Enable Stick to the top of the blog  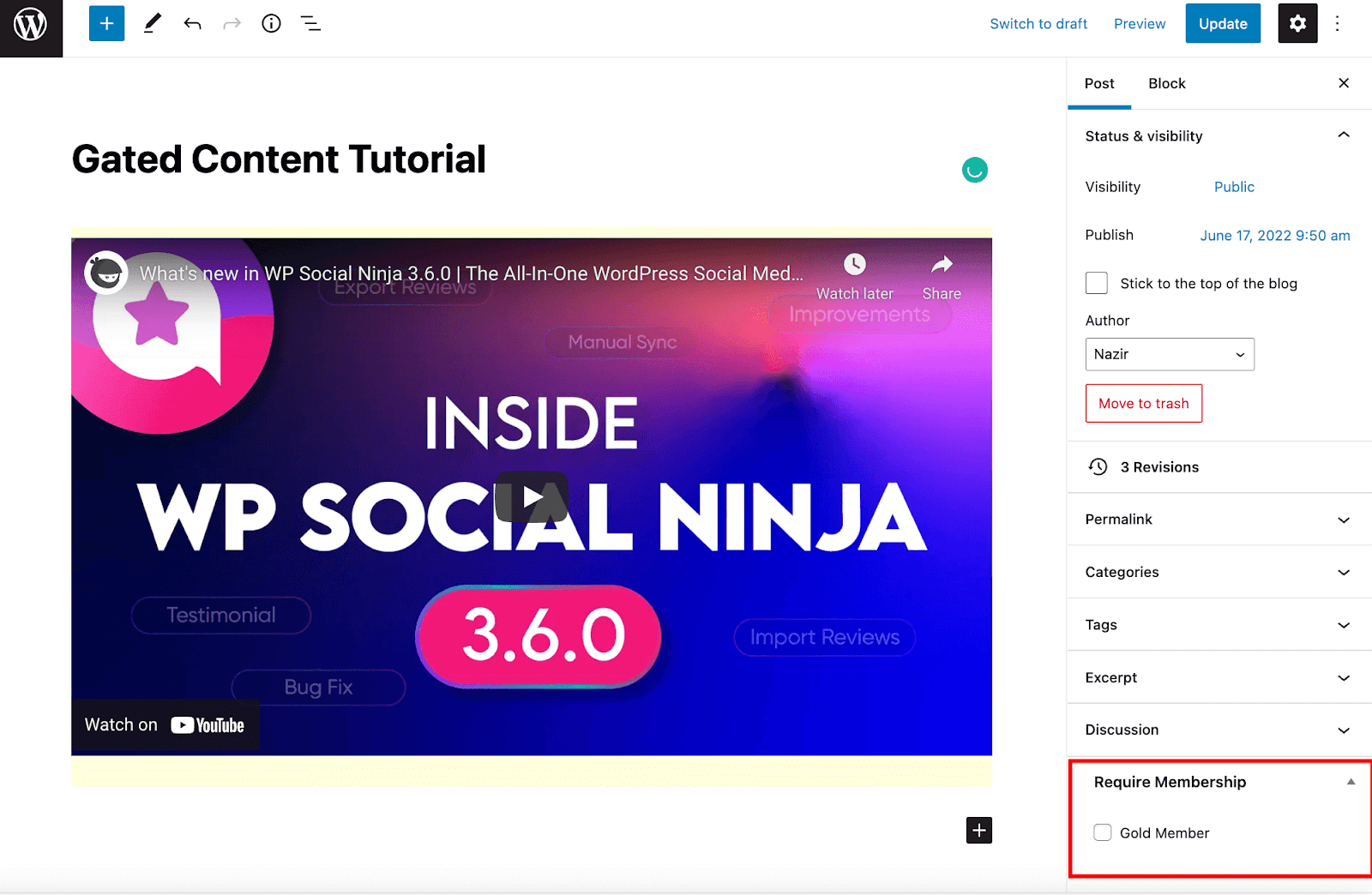(x=1097, y=283)
